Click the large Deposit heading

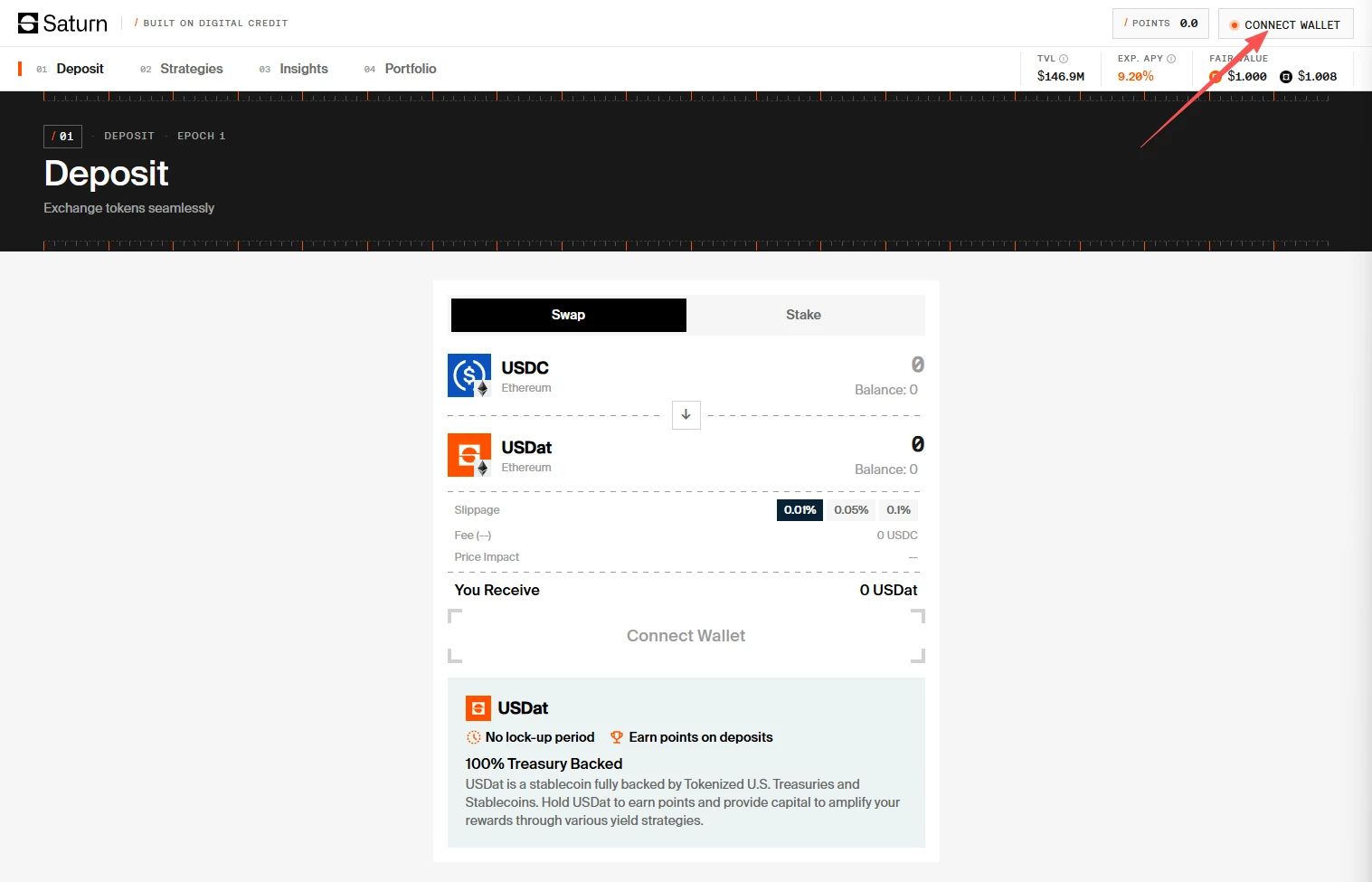[107, 174]
